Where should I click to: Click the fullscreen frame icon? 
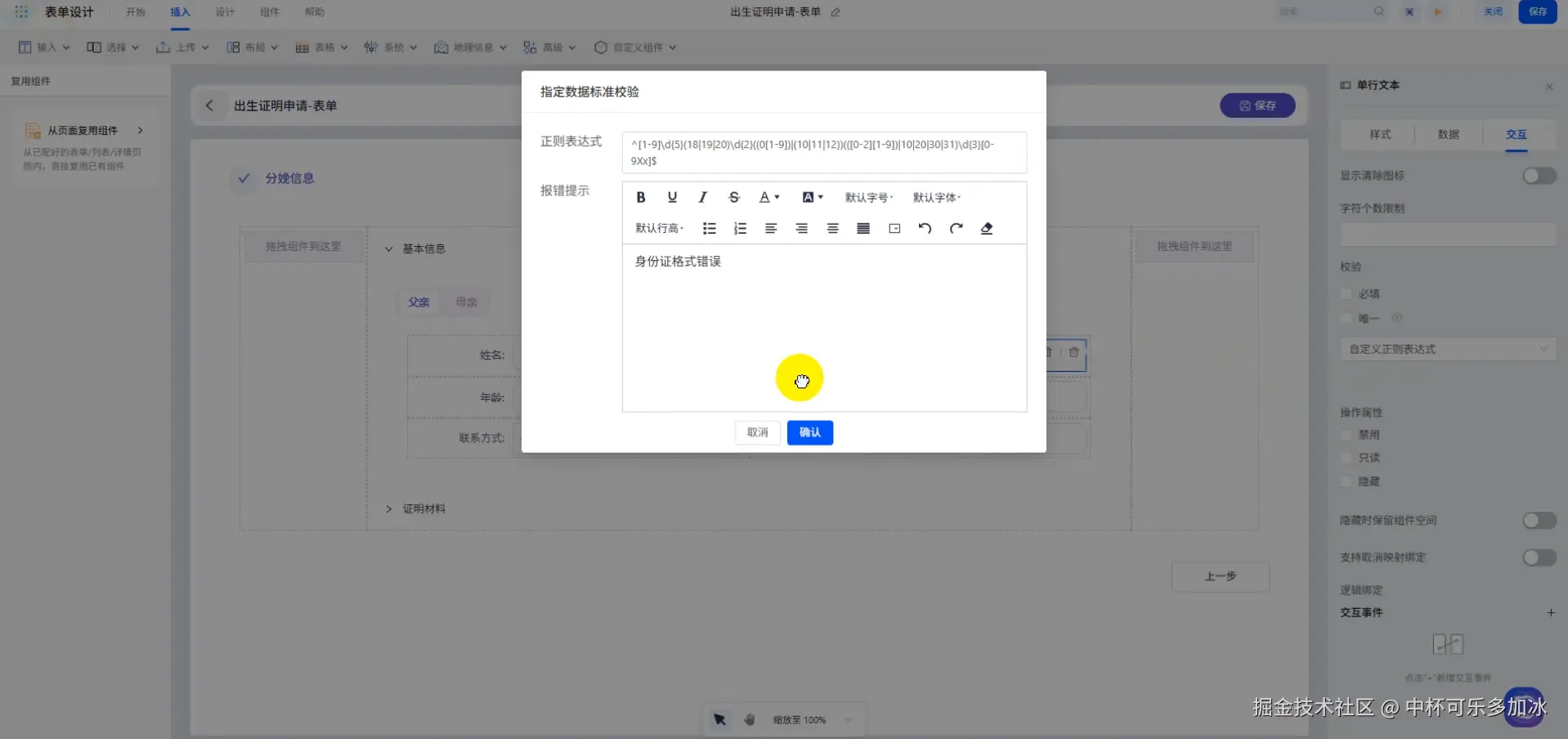point(1409,11)
